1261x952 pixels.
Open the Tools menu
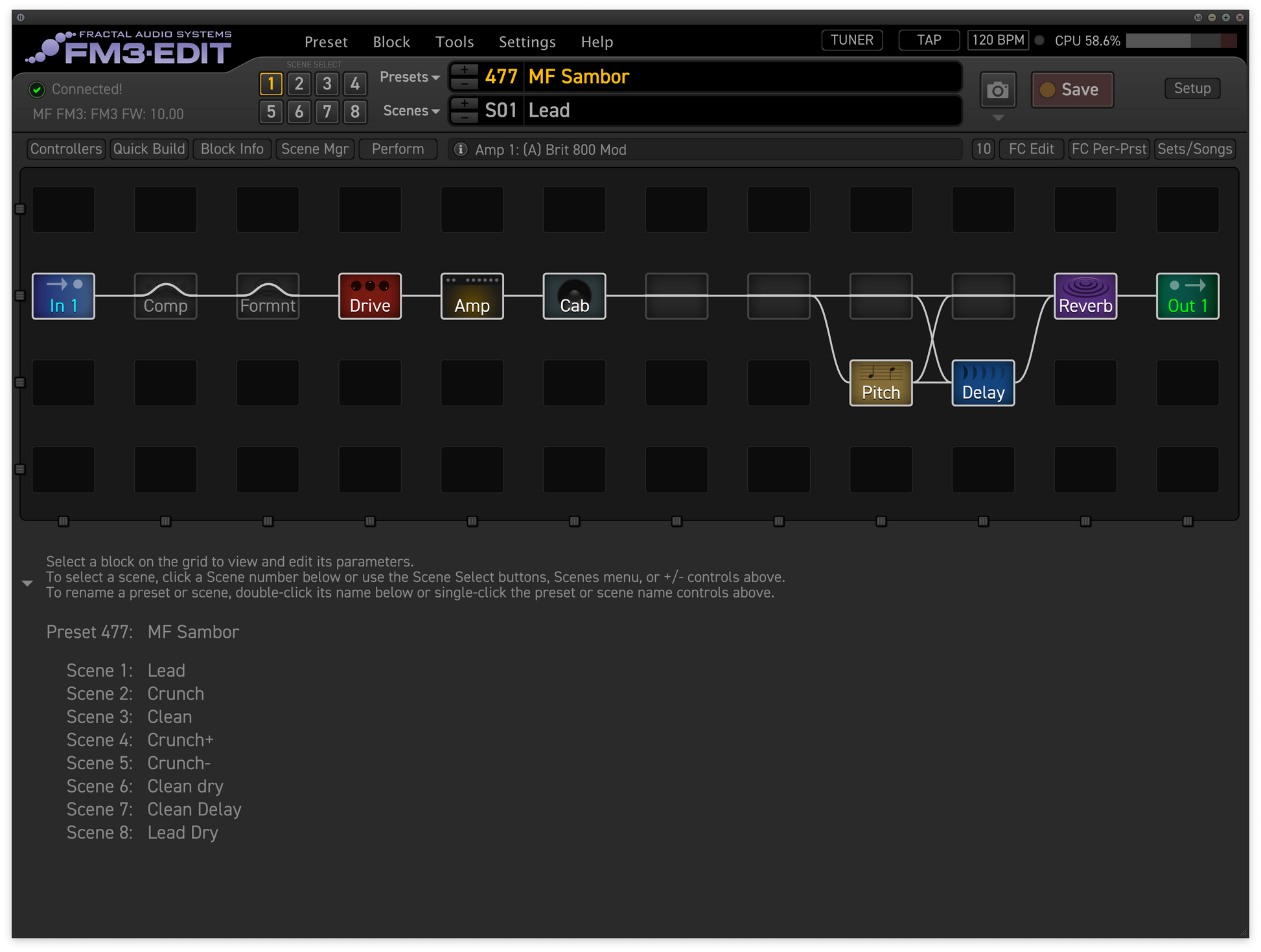click(454, 42)
